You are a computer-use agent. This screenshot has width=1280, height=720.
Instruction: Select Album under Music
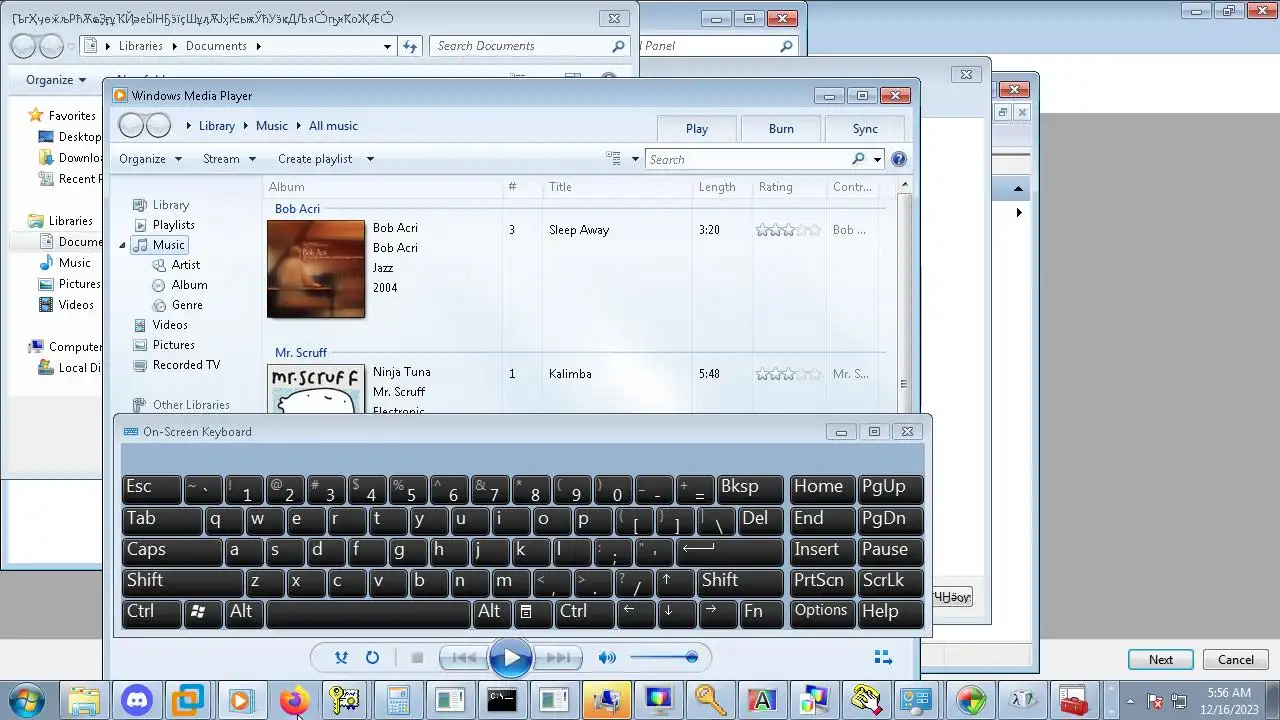189,285
